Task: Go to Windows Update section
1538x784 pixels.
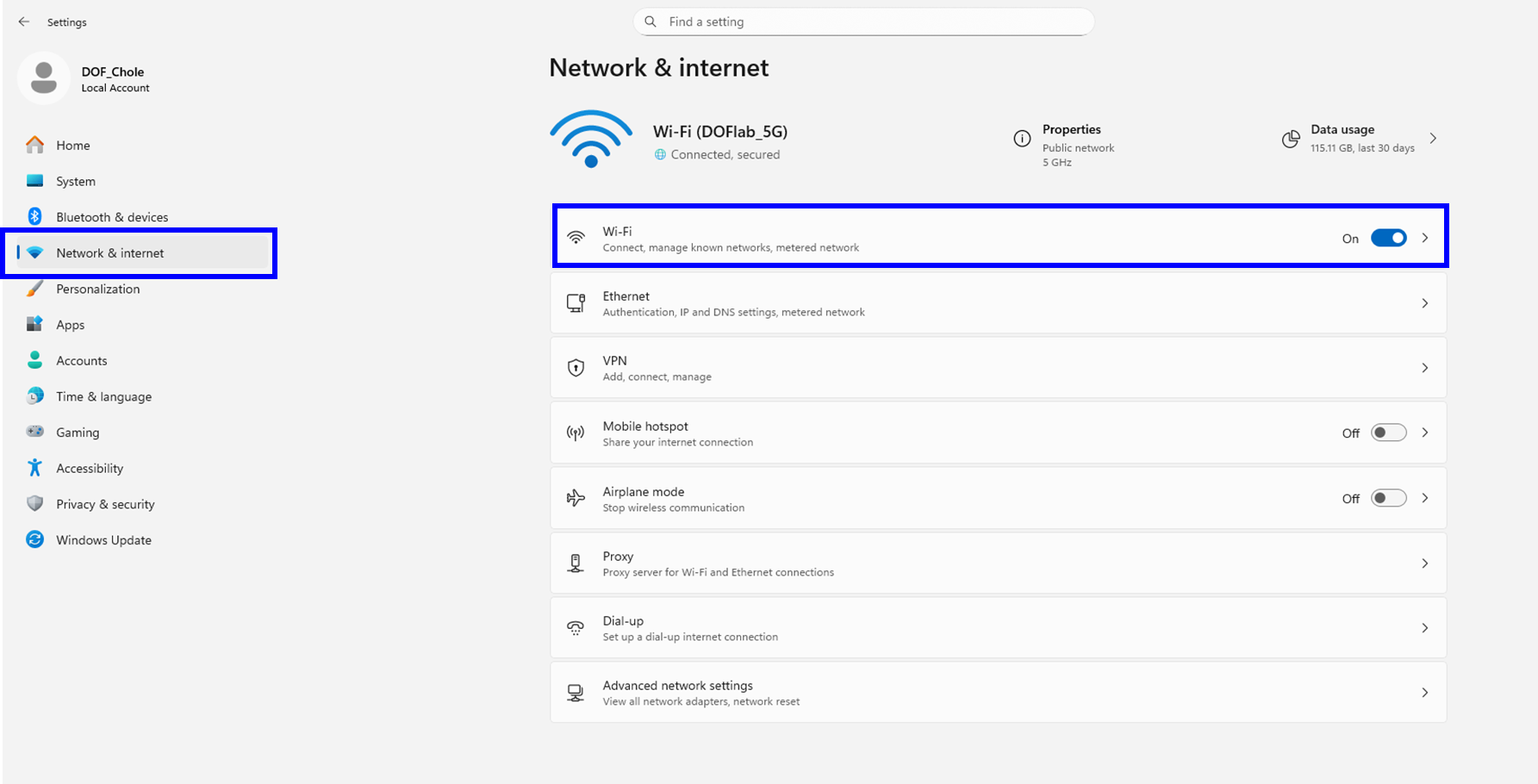Action: tap(103, 540)
